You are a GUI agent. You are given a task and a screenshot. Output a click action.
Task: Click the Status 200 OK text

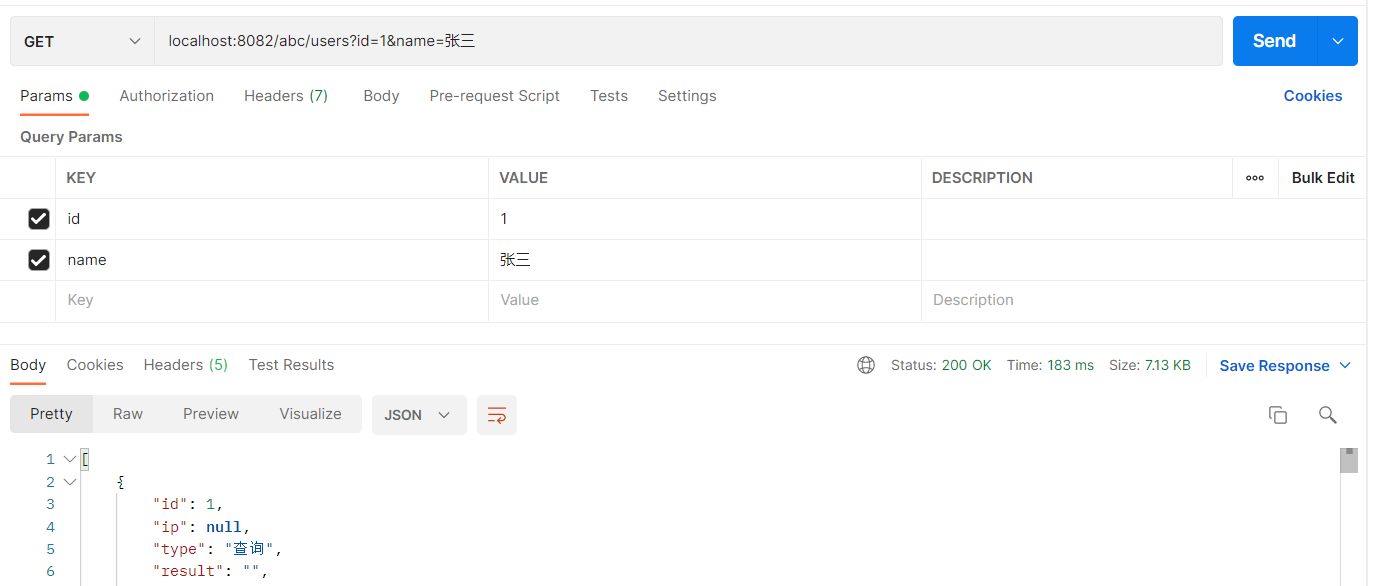coord(941,365)
